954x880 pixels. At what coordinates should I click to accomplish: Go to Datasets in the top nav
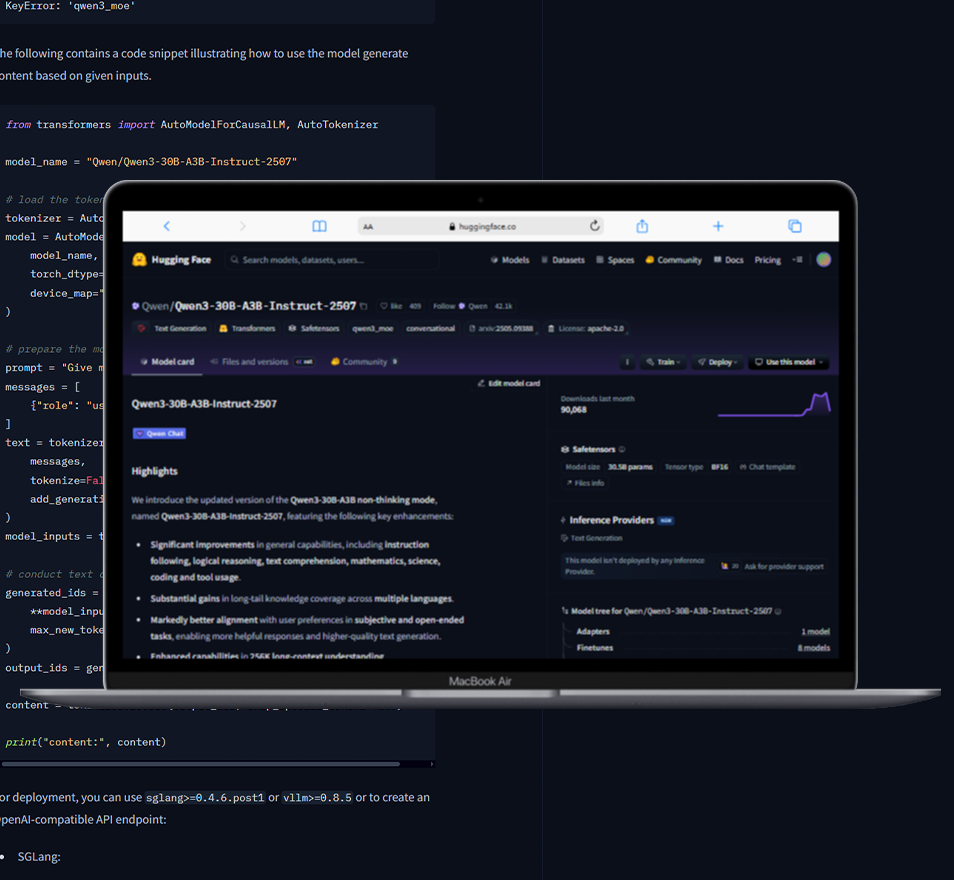[x=563, y=260]
